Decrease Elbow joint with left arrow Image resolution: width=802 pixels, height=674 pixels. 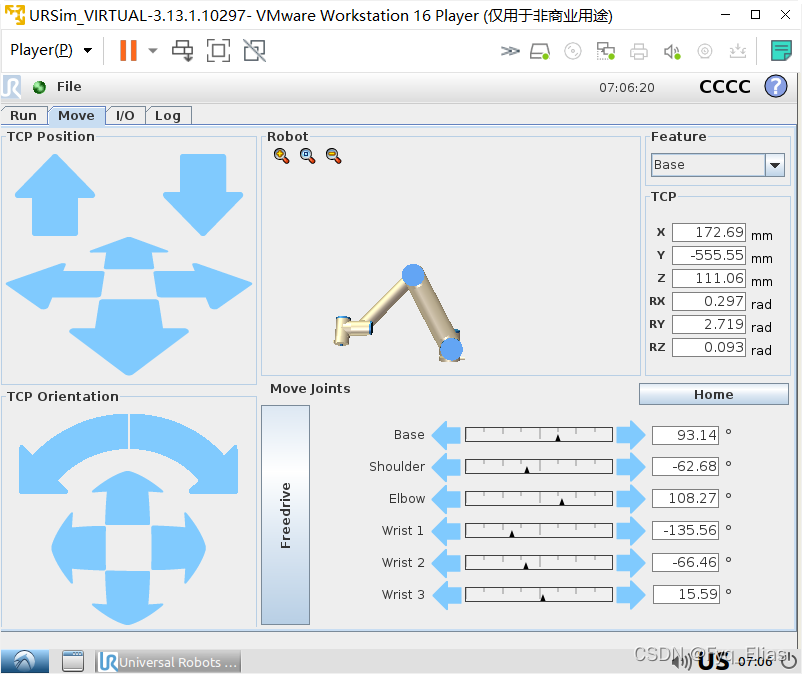click(447, 499)
